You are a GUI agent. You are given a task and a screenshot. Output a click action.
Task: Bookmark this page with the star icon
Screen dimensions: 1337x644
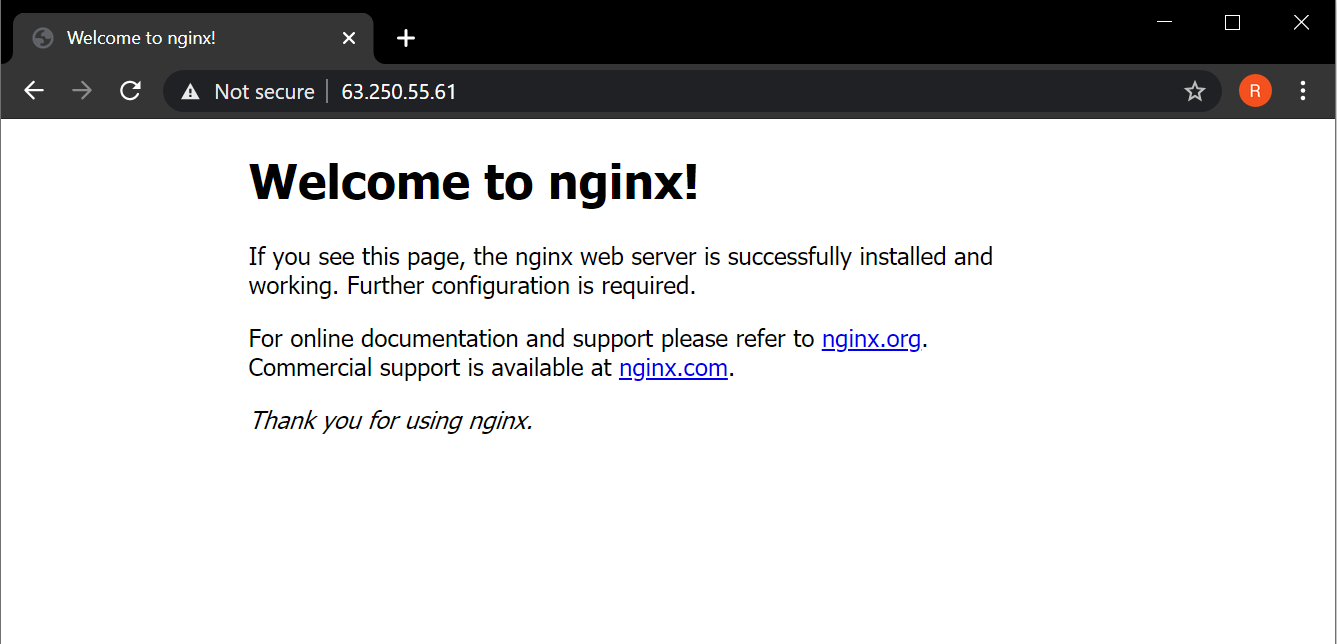click(1195, 92)
